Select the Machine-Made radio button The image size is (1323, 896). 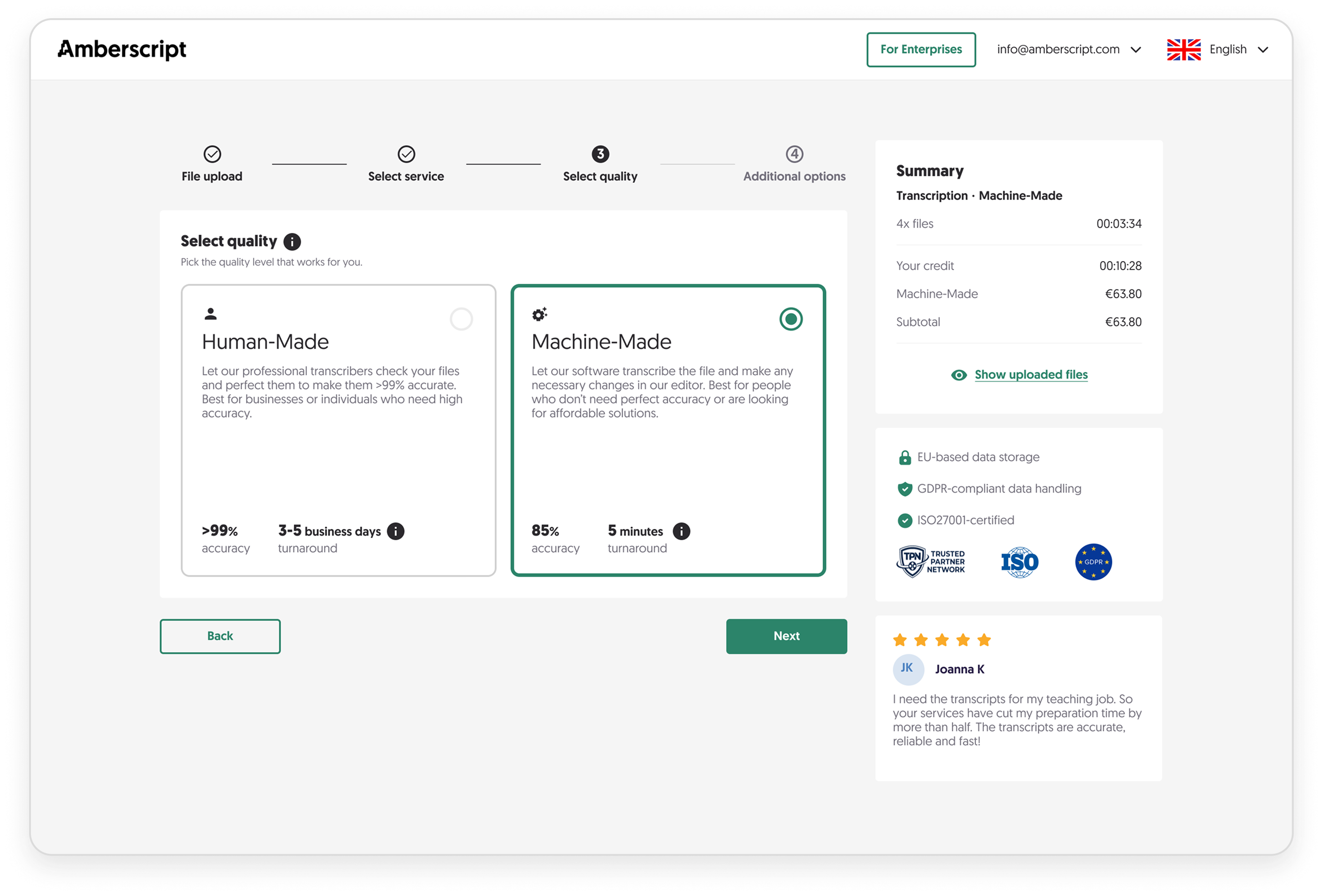tap(791, 319)
